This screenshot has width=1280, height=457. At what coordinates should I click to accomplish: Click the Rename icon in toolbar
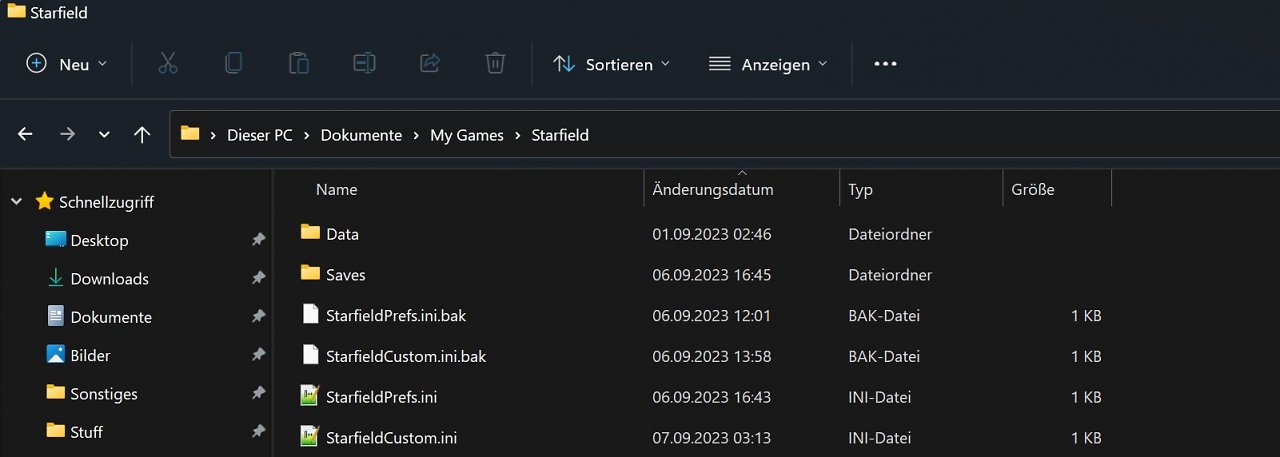click(364, 64)
